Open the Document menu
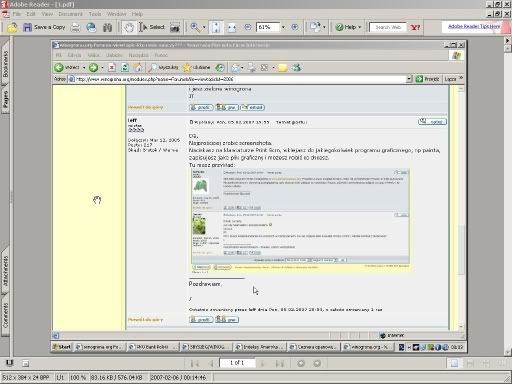This screenshot has height=384, width=512. (x=70, y=14)
